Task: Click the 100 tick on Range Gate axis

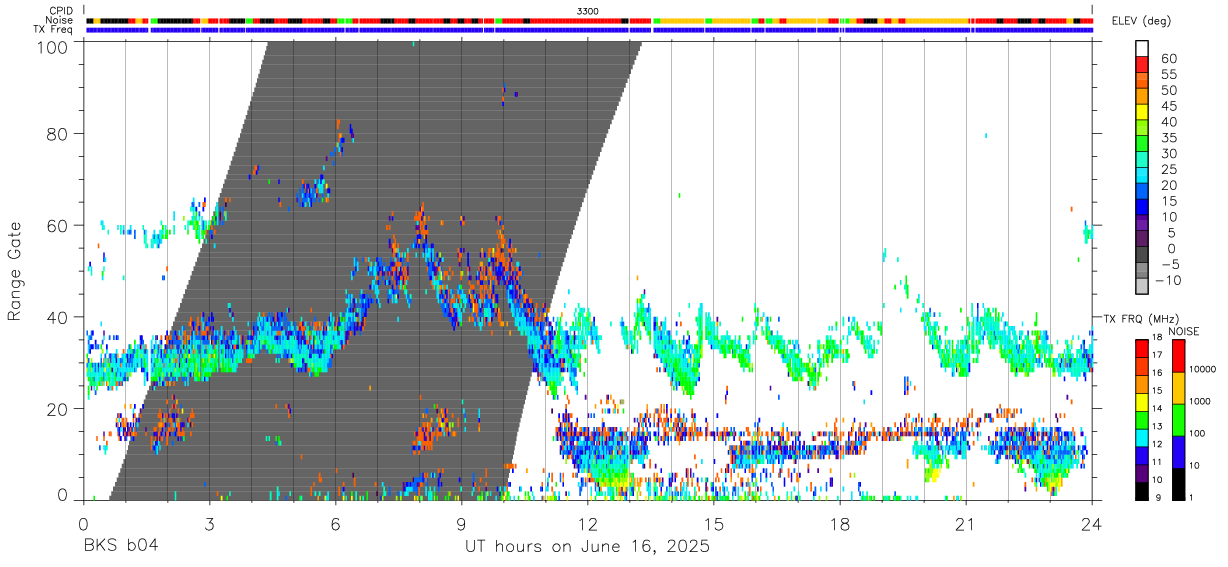Action: point(54,46)
